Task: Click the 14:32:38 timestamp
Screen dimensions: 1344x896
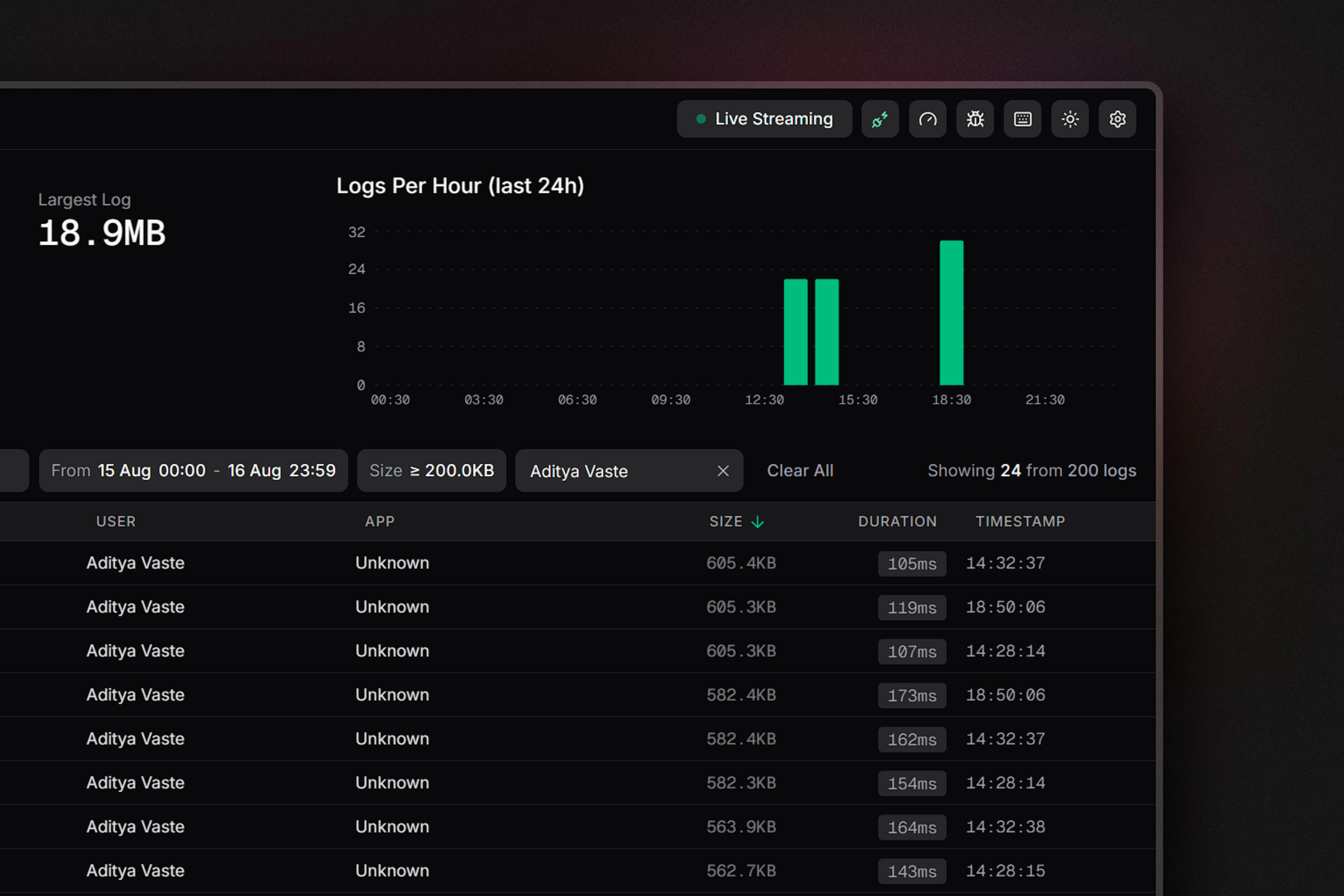Action: pyautogui.click(x=1006, y=827)
